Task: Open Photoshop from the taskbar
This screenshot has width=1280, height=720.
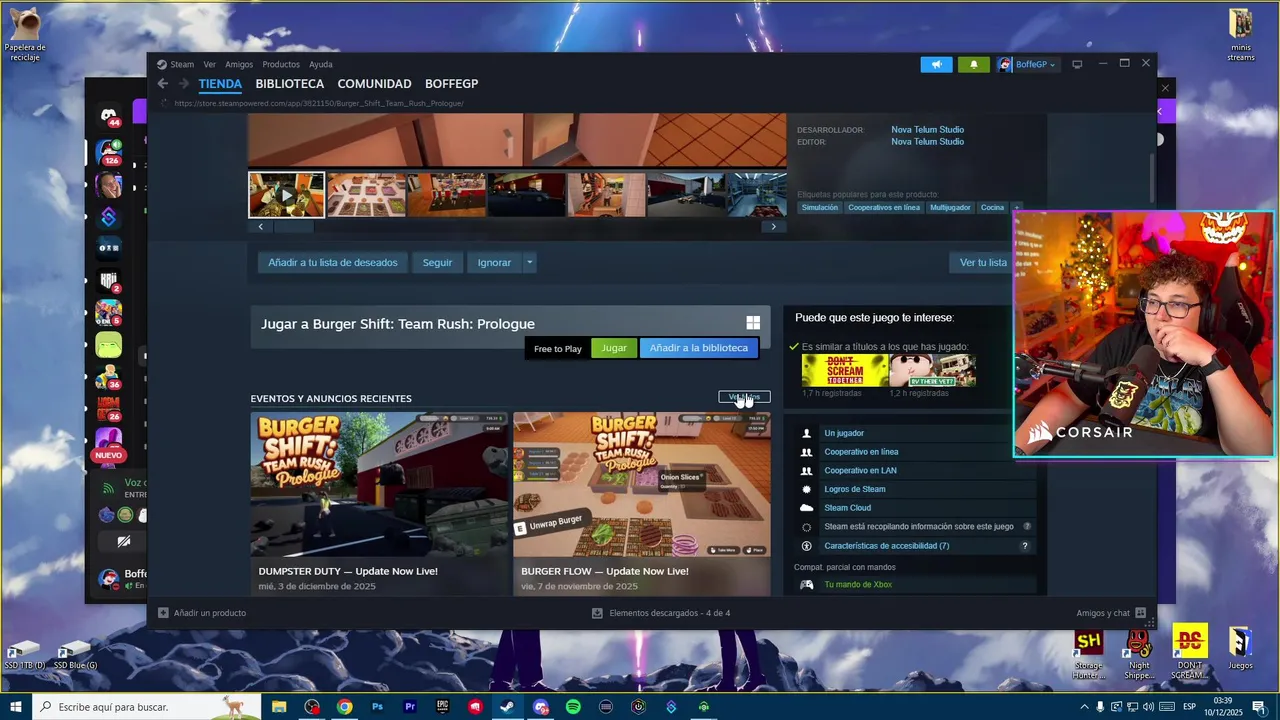Action: click(377, 707)
